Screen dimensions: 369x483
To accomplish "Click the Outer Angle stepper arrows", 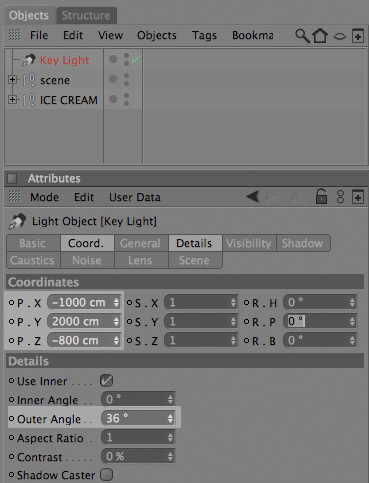I will coord(170,419).
